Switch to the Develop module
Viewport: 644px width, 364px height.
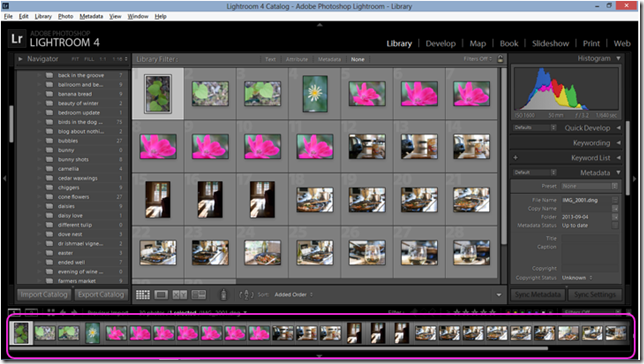coord(440,44)
